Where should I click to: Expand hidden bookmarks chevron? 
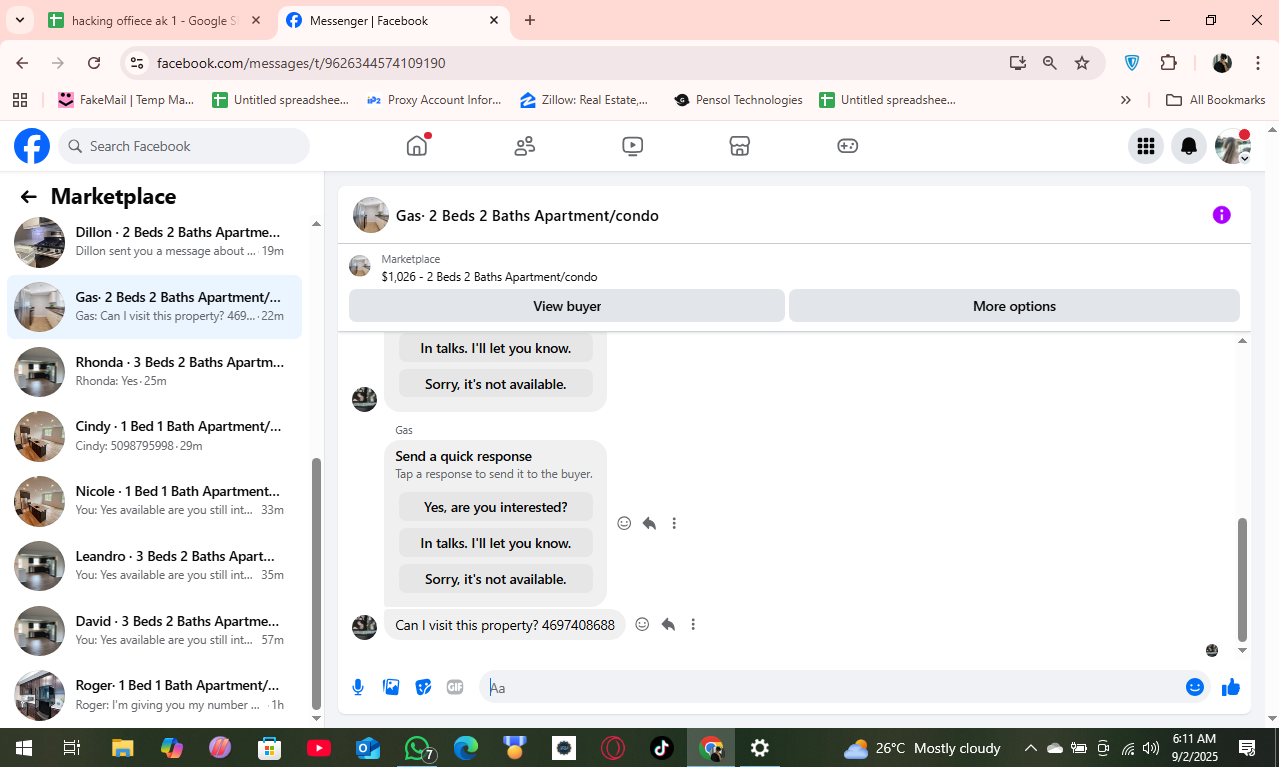click(1126, 100)
